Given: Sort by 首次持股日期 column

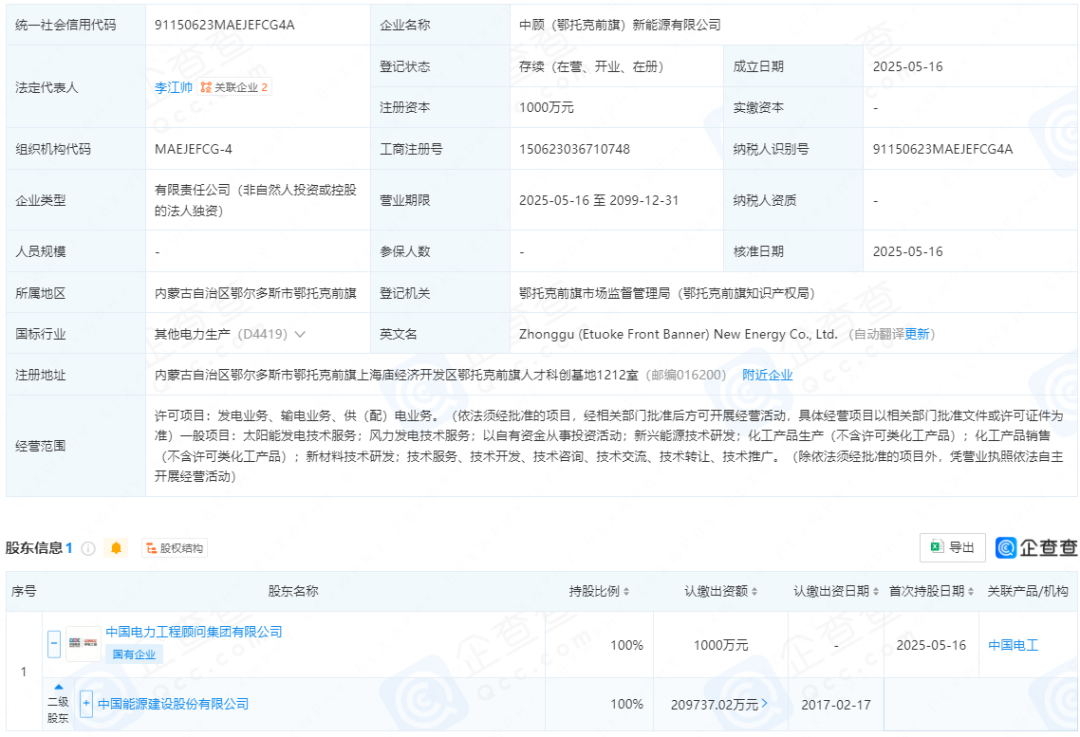Looking at the screenshot, I should (971, 591).
